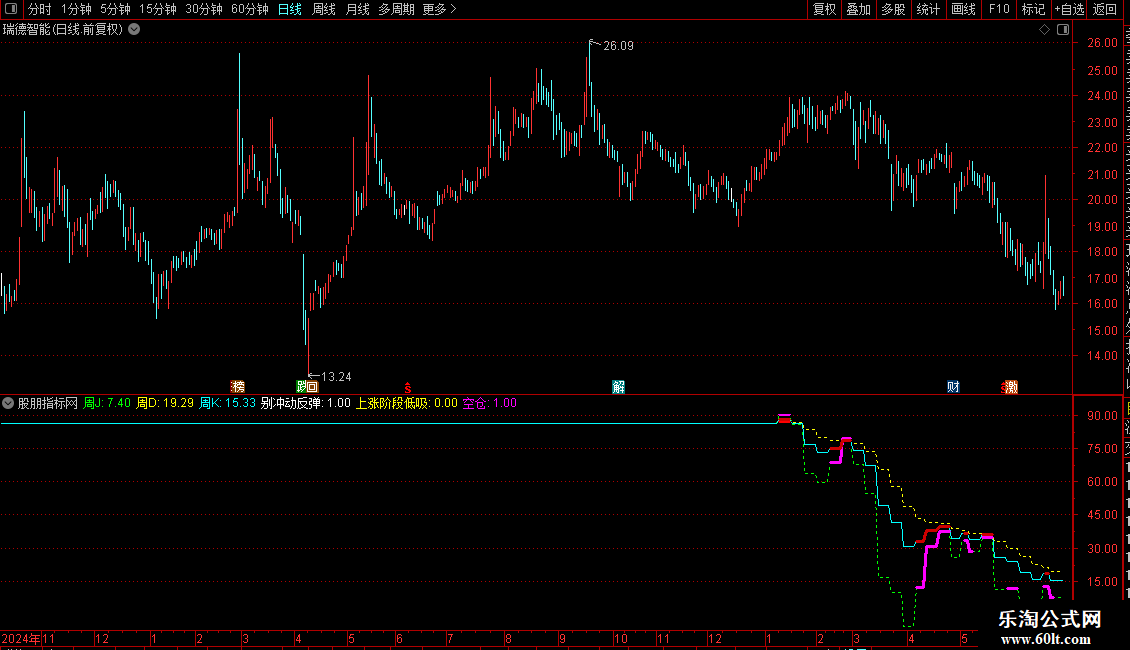
Task: Click the 瑞德智能(日线.前复权) title
Action: tap(63, 30)
